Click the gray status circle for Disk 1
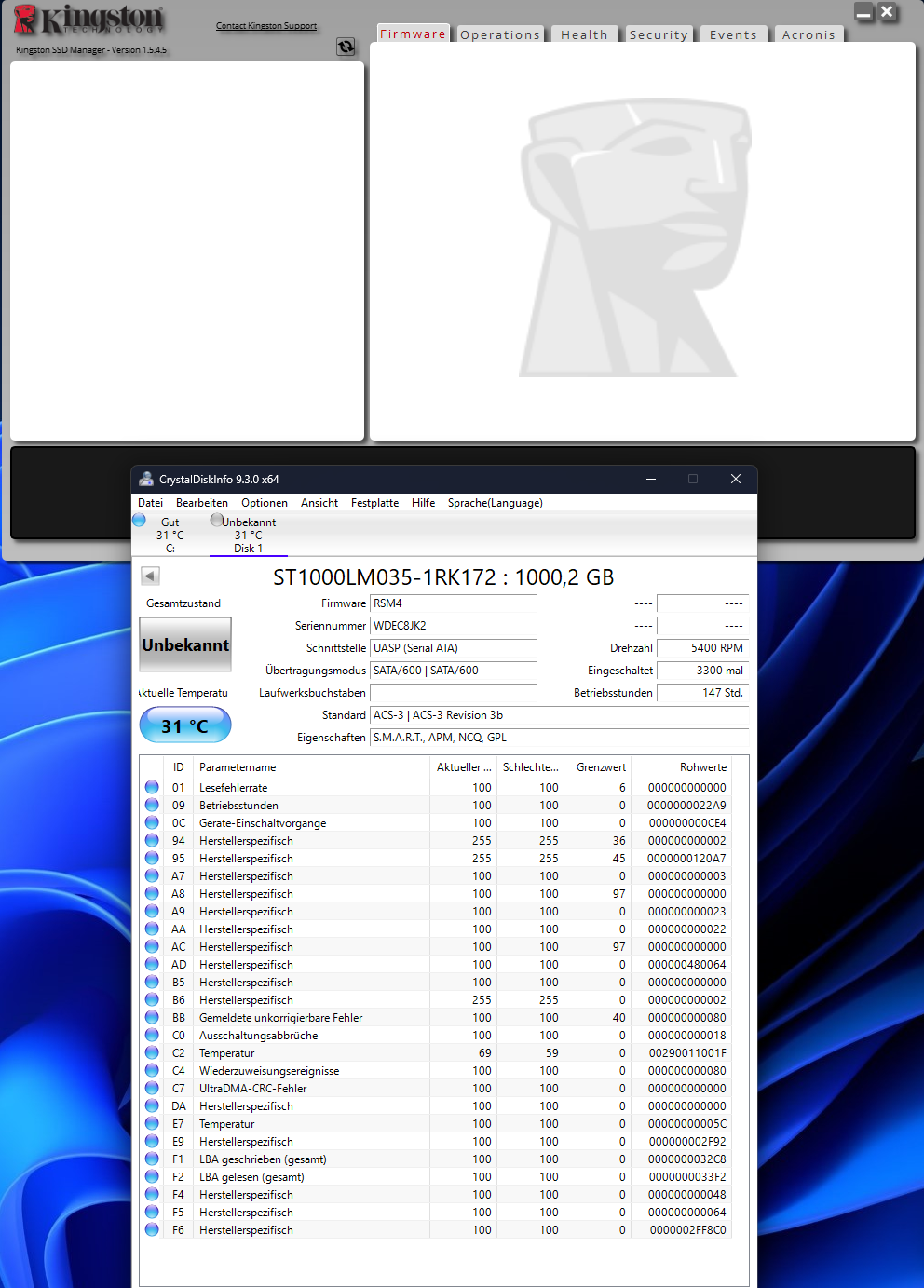This screenshot has width=924, height=1288. pos(217,520)
